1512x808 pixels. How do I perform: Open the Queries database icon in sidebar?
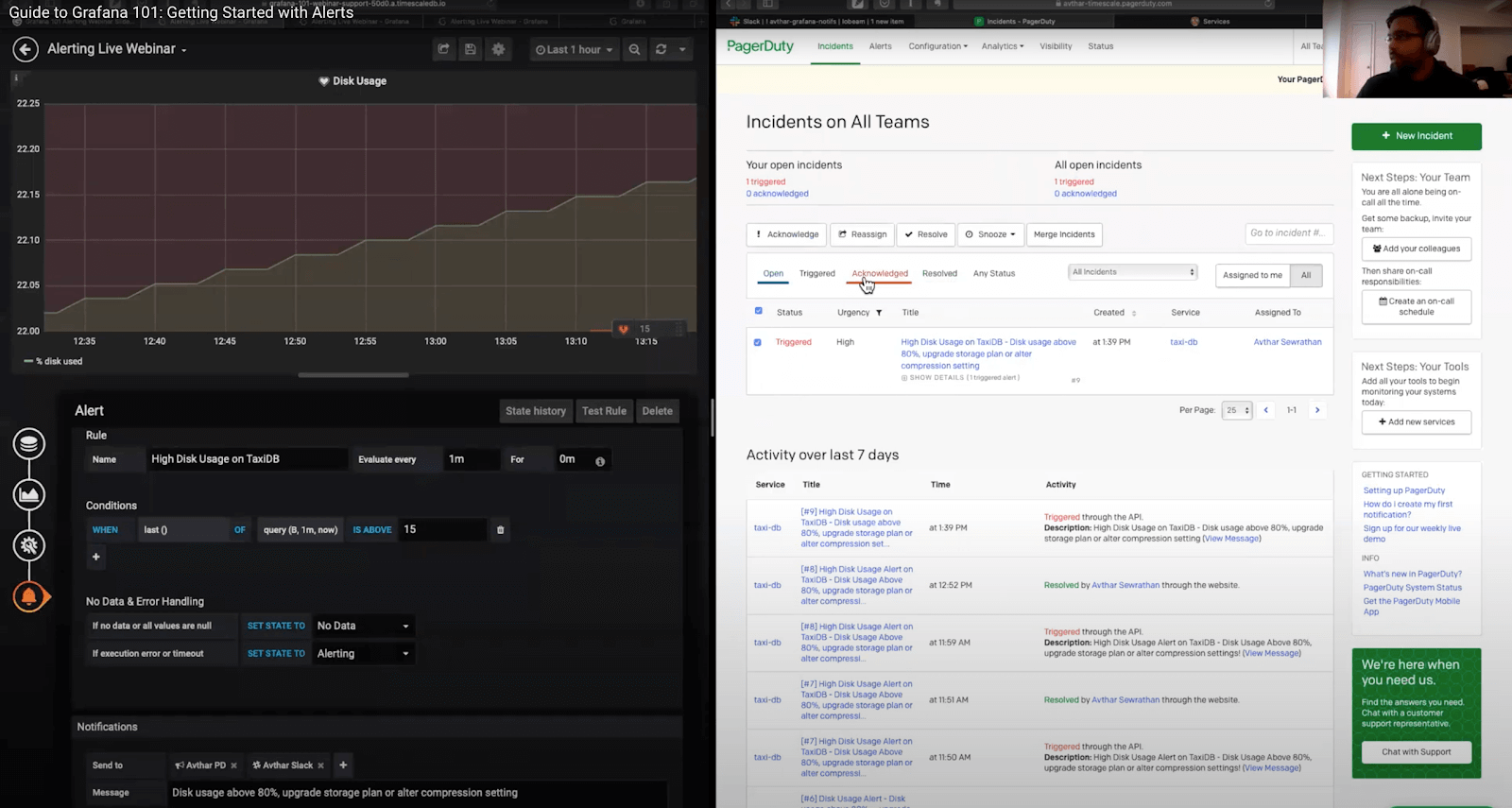pos(29,443)
